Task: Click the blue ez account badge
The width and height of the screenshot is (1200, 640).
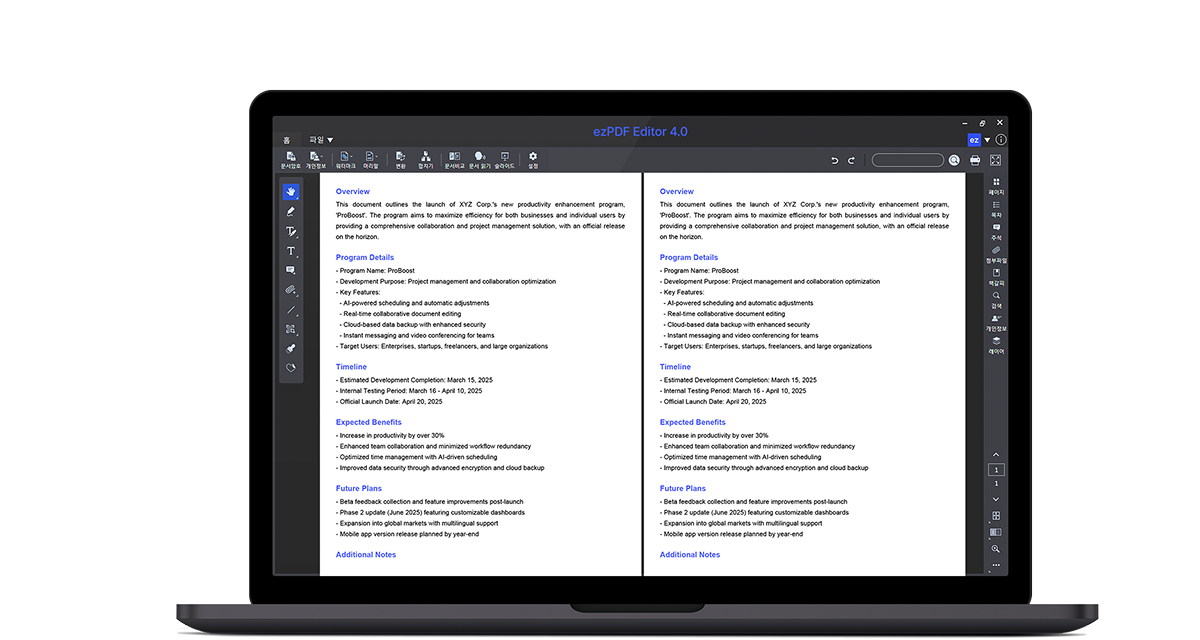Action: (x=974, y=140)
